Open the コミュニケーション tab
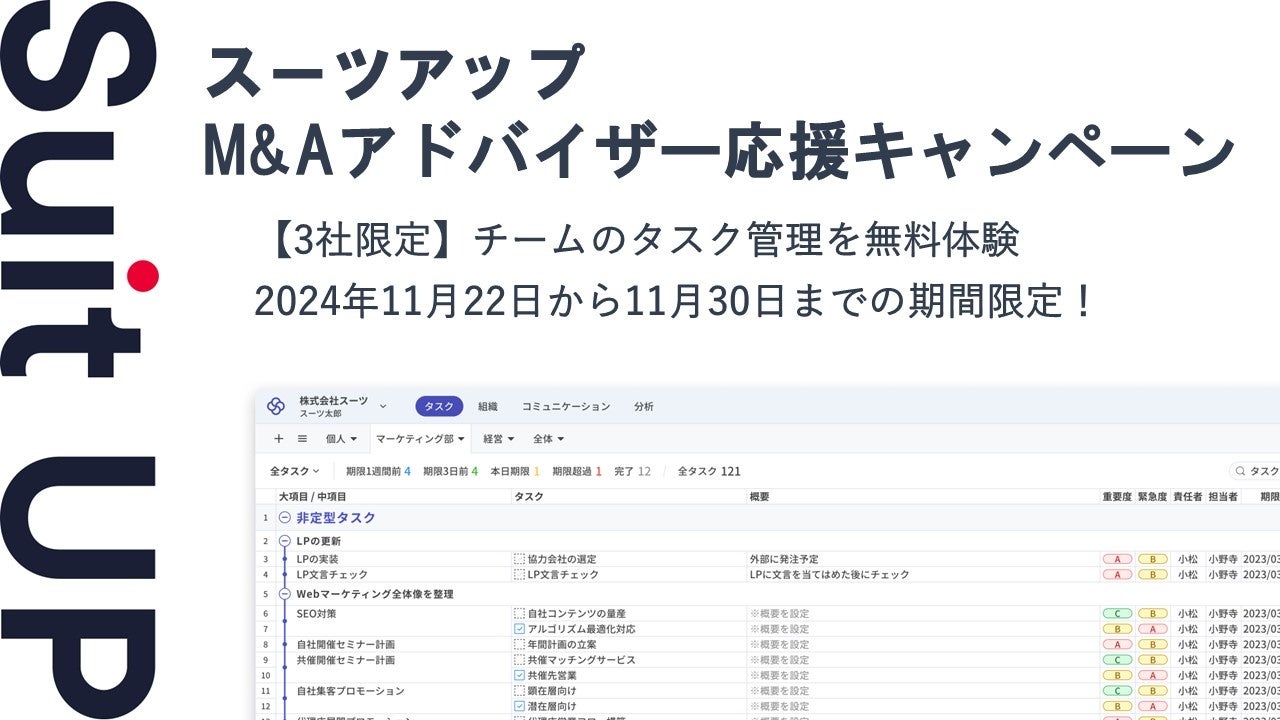The width and height of the screenshot is (1280, 720). point(566,407)
